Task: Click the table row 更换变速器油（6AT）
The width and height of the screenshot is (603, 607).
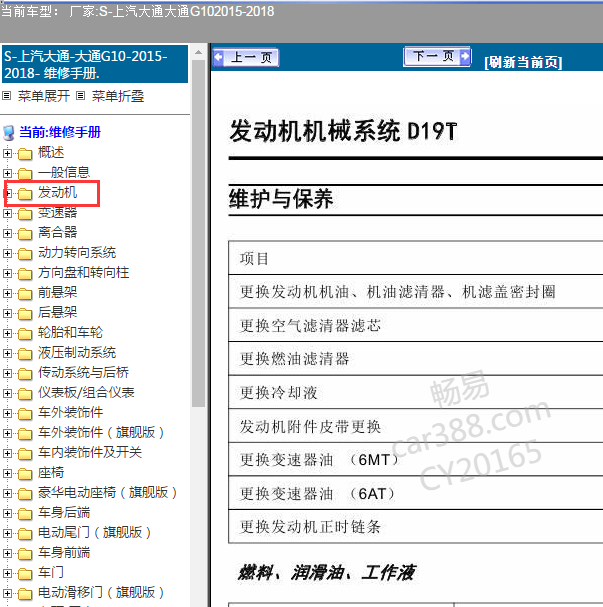Action: tap(416, 493)
